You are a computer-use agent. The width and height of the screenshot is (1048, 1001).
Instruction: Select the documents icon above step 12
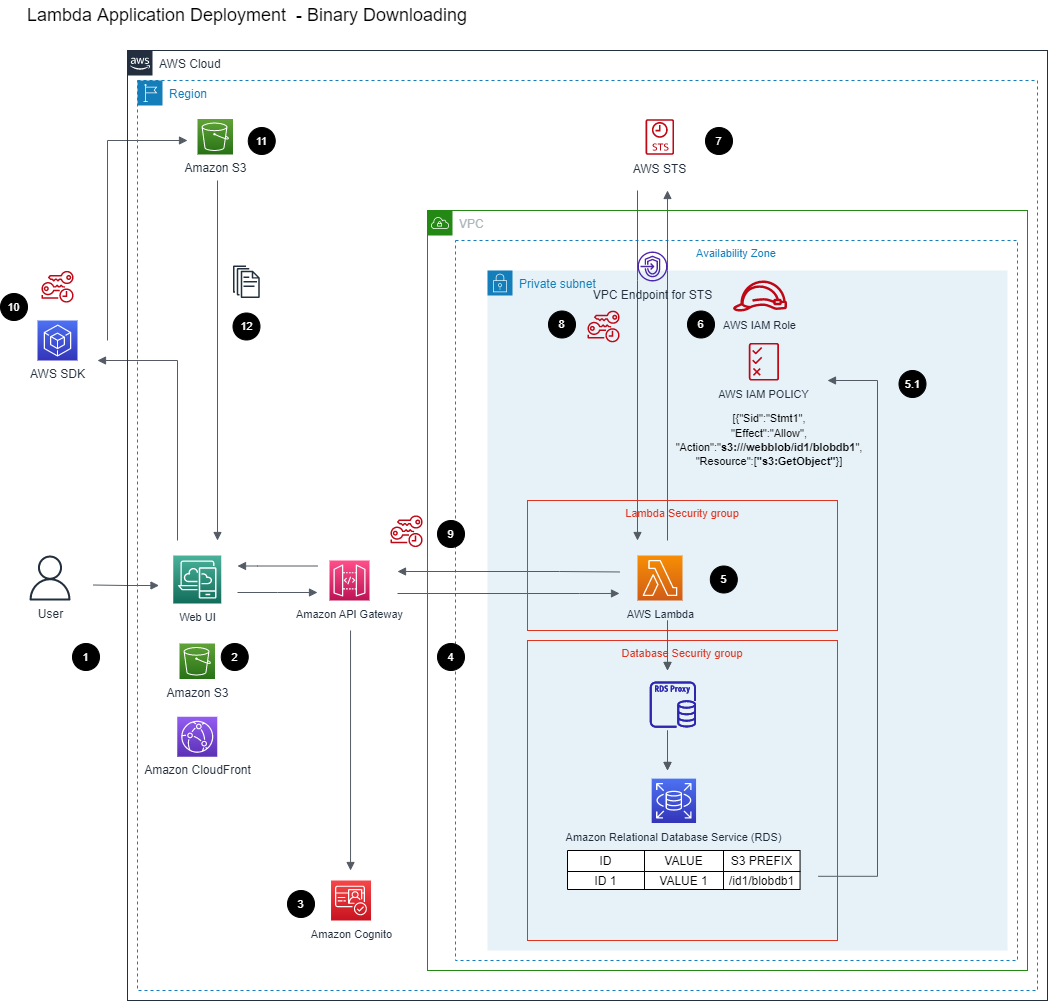point(246,281)
